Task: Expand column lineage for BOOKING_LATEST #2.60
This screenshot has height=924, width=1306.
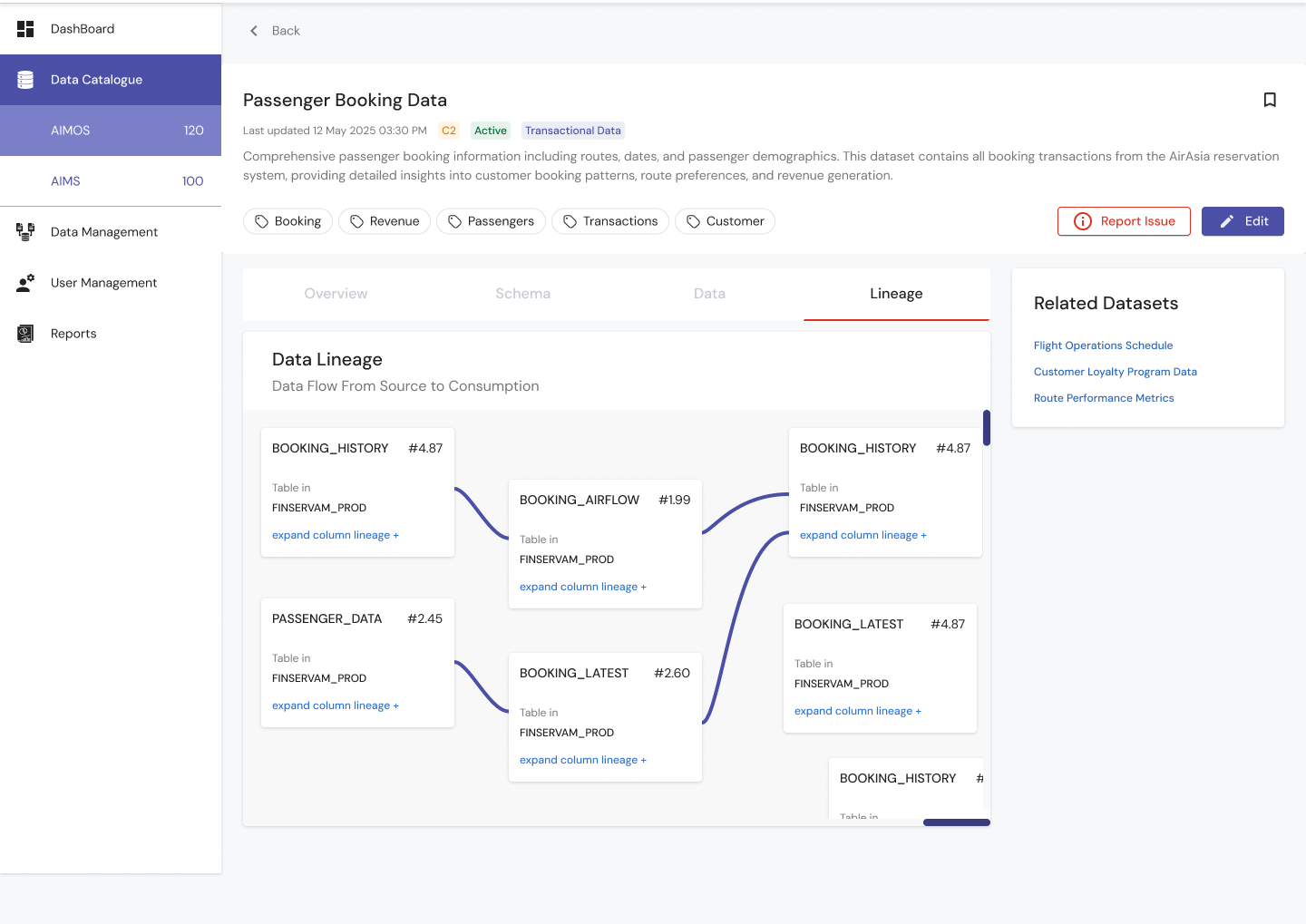Action: click(x=582, y=760)
